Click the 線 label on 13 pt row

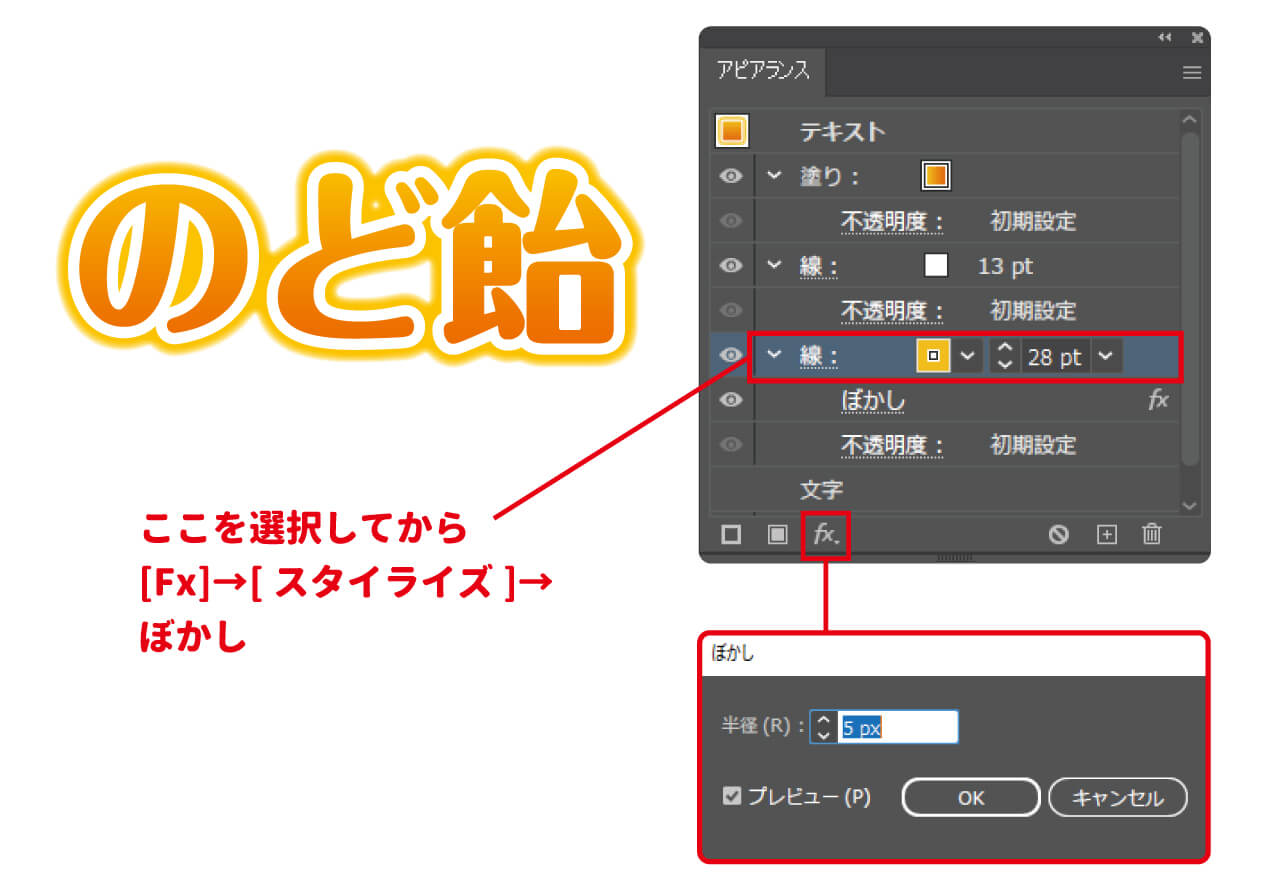tap(818, 266)
